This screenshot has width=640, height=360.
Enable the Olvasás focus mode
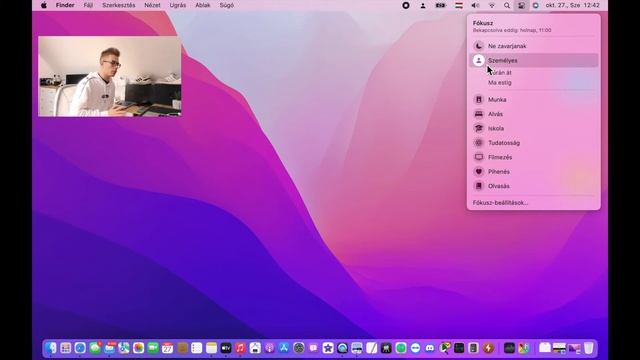[533, 186]
